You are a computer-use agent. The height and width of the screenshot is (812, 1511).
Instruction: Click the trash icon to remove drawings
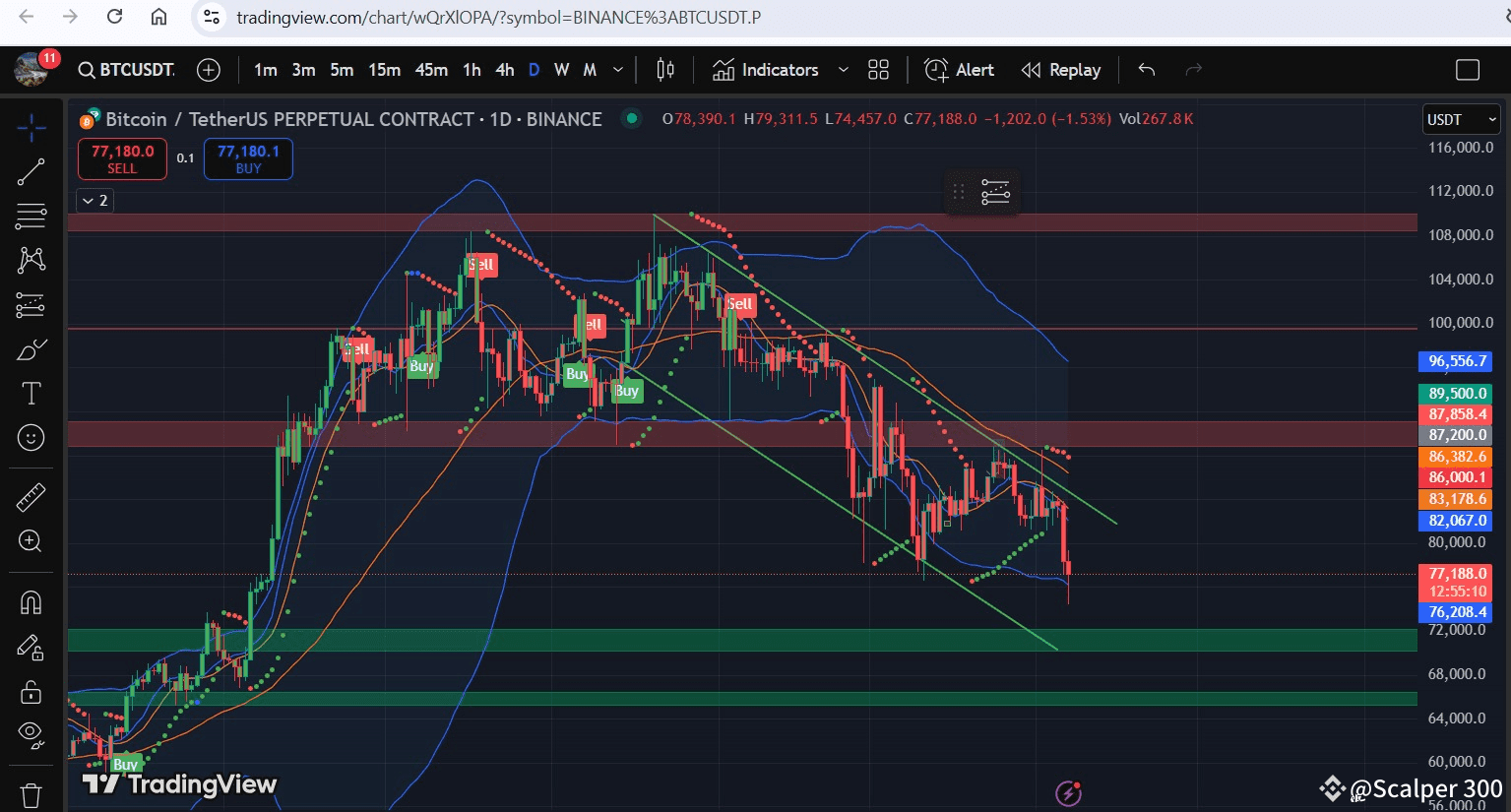click(x=31, y=794)
